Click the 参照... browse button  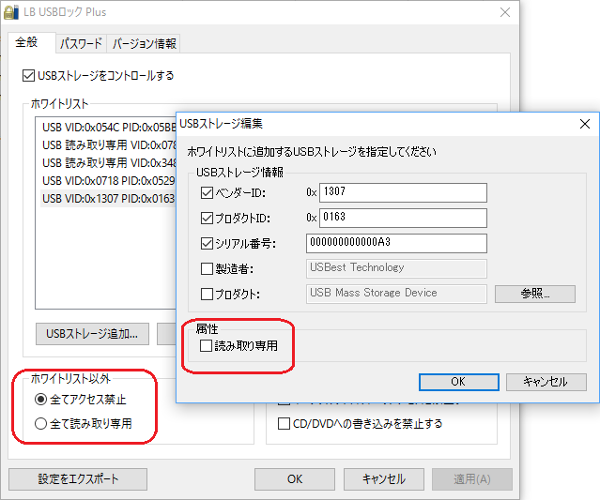535,294
